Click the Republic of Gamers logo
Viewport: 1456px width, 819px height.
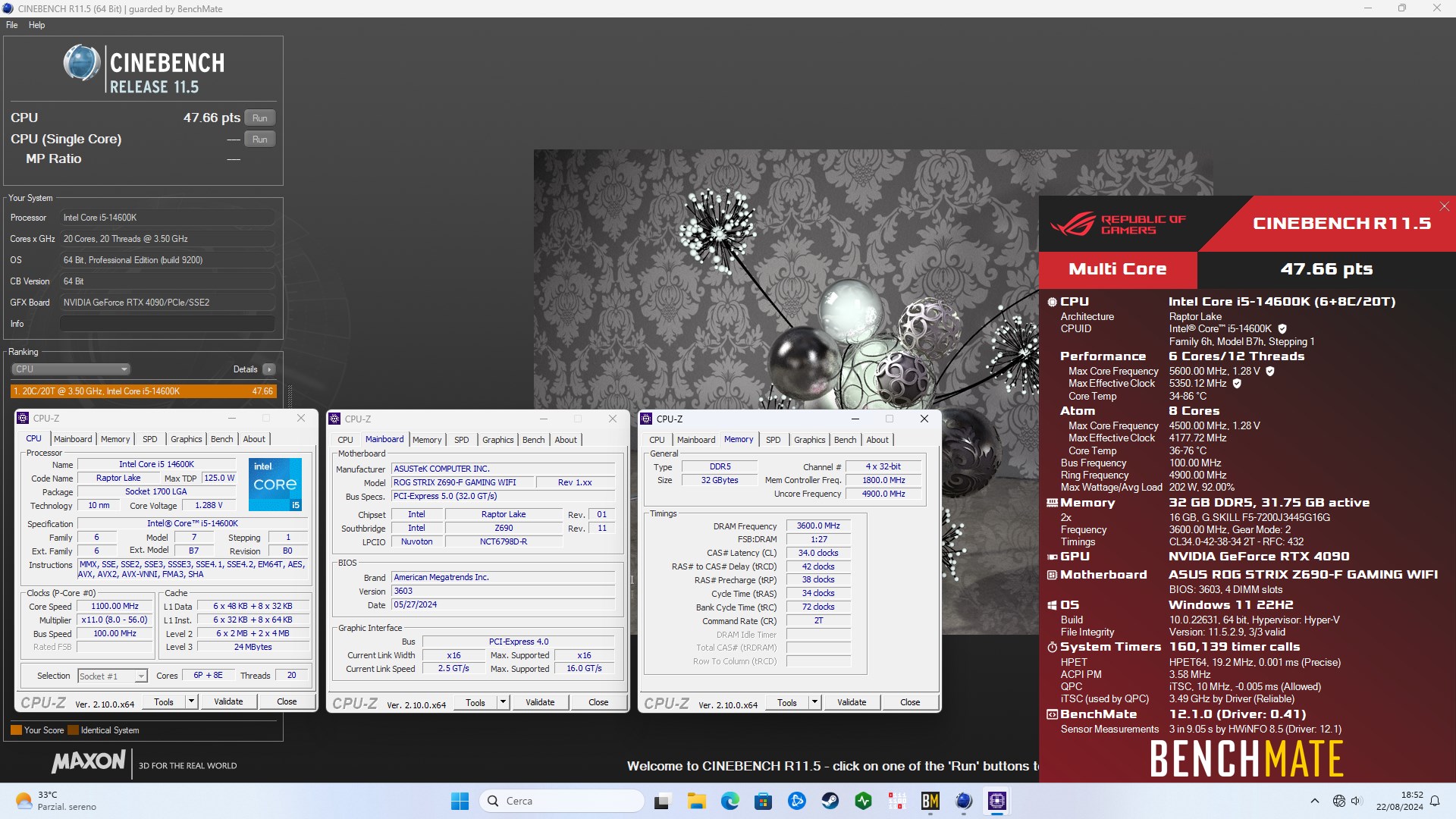coord(1118,224)
